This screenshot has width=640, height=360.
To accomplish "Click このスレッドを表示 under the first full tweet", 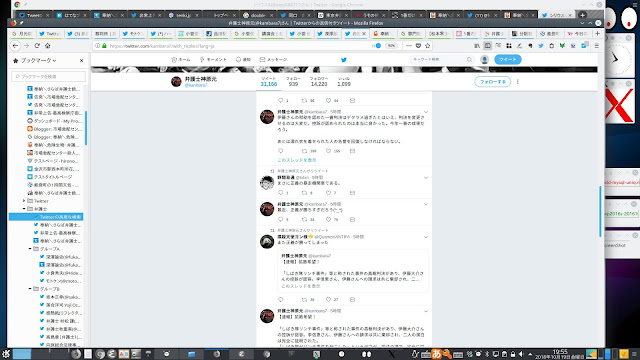I will click(x=297, y=160).
